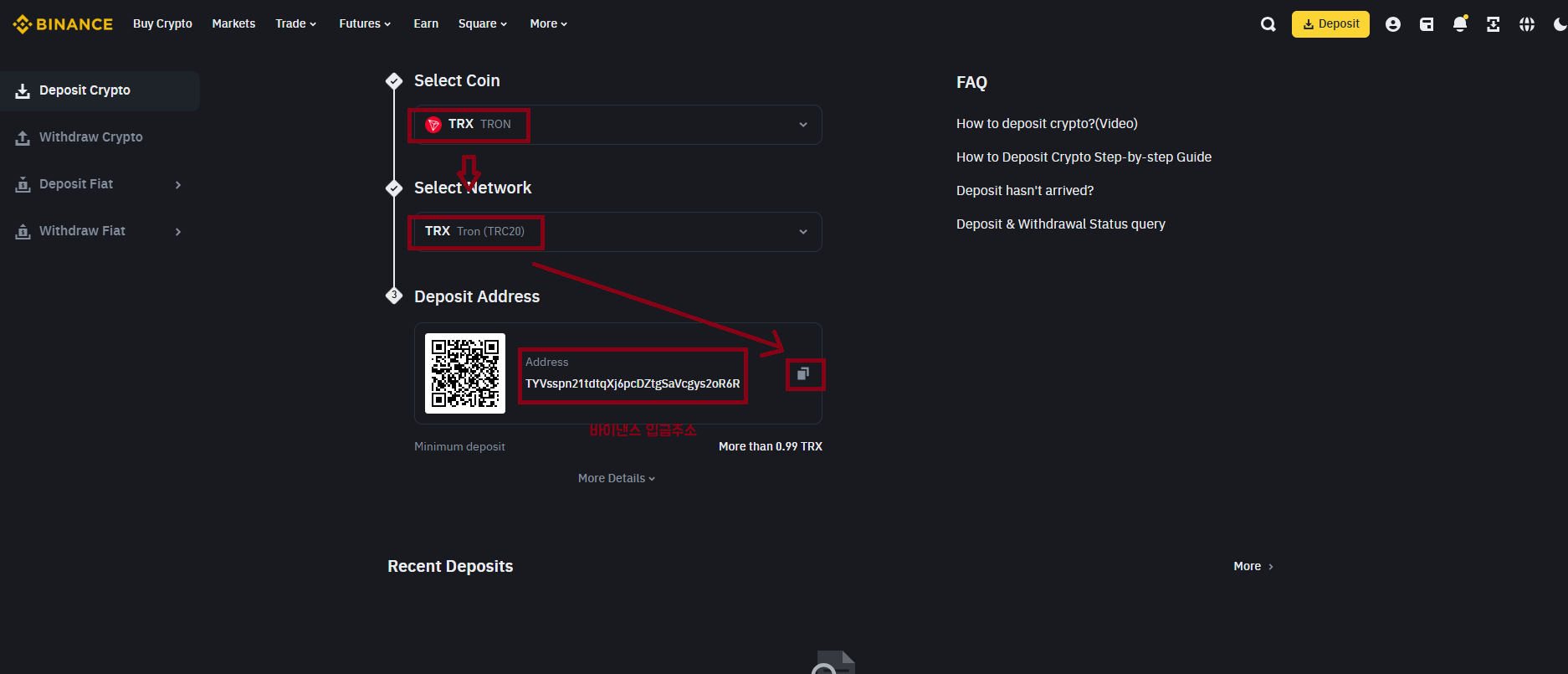Viewport: 1568px width, 674px height.
Task: Open How to deposit crypto video link
Action: click(1047, 123)
